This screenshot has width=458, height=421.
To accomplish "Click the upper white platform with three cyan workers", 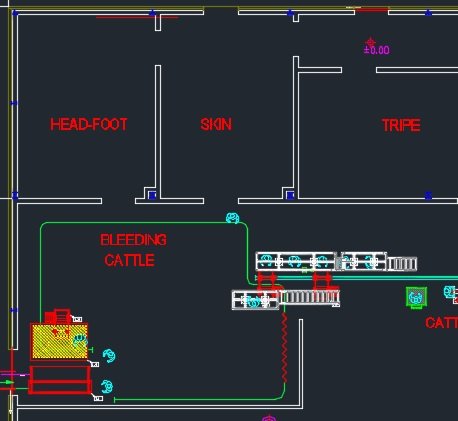I will [x=296, y=261].
